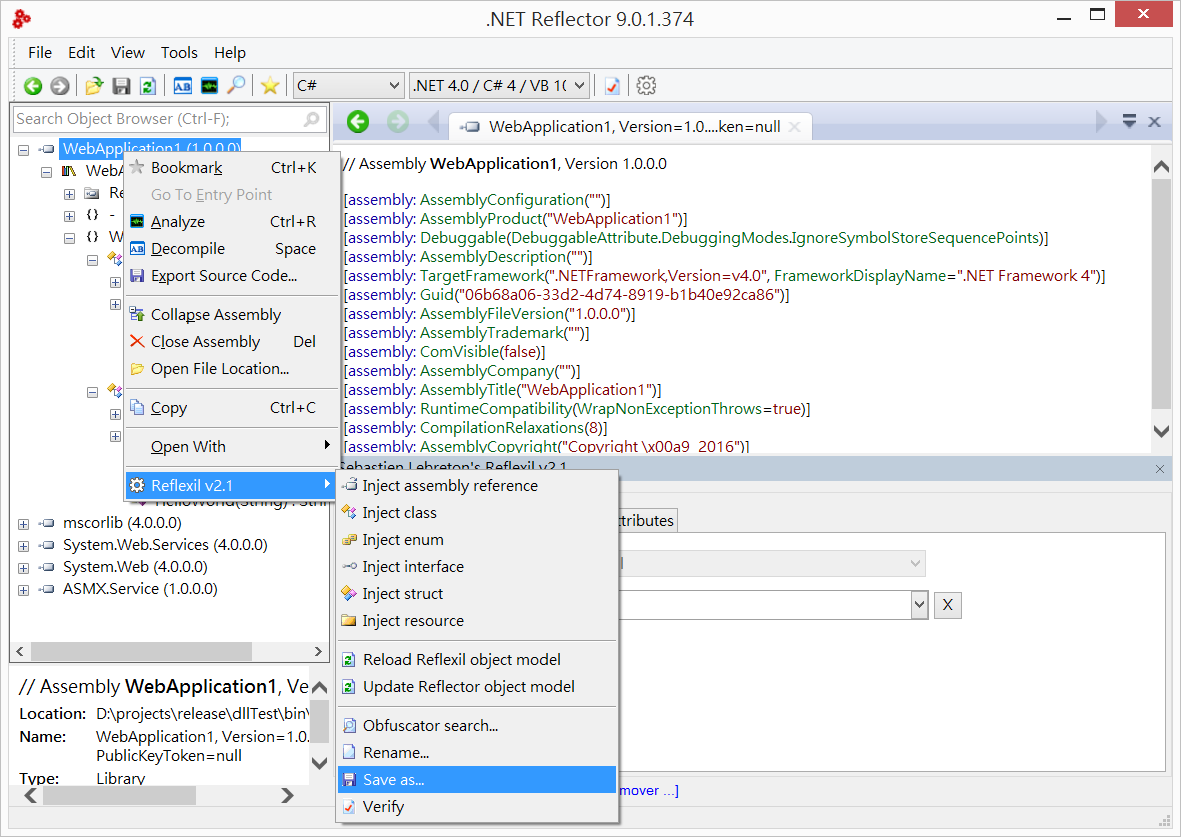Screen dimensions: 1181x837
Task: Click the Refresh assemblies icon
Action: pyautogui.click(x=147, y=86)
